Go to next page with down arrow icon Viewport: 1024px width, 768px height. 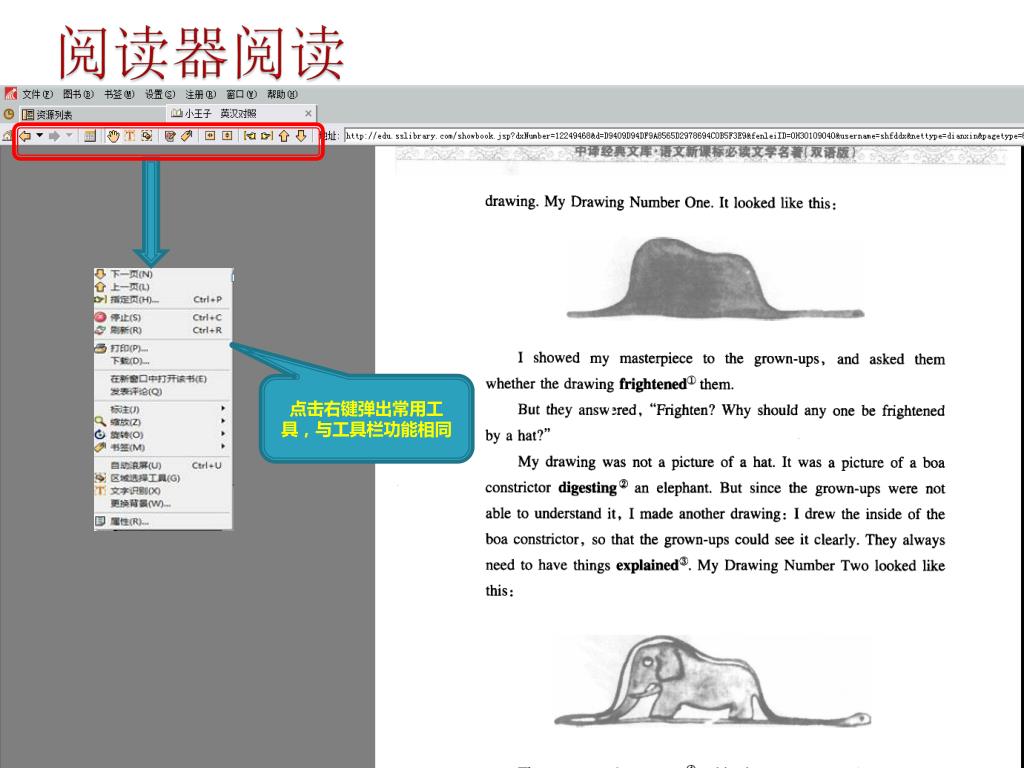pos(300,136)
